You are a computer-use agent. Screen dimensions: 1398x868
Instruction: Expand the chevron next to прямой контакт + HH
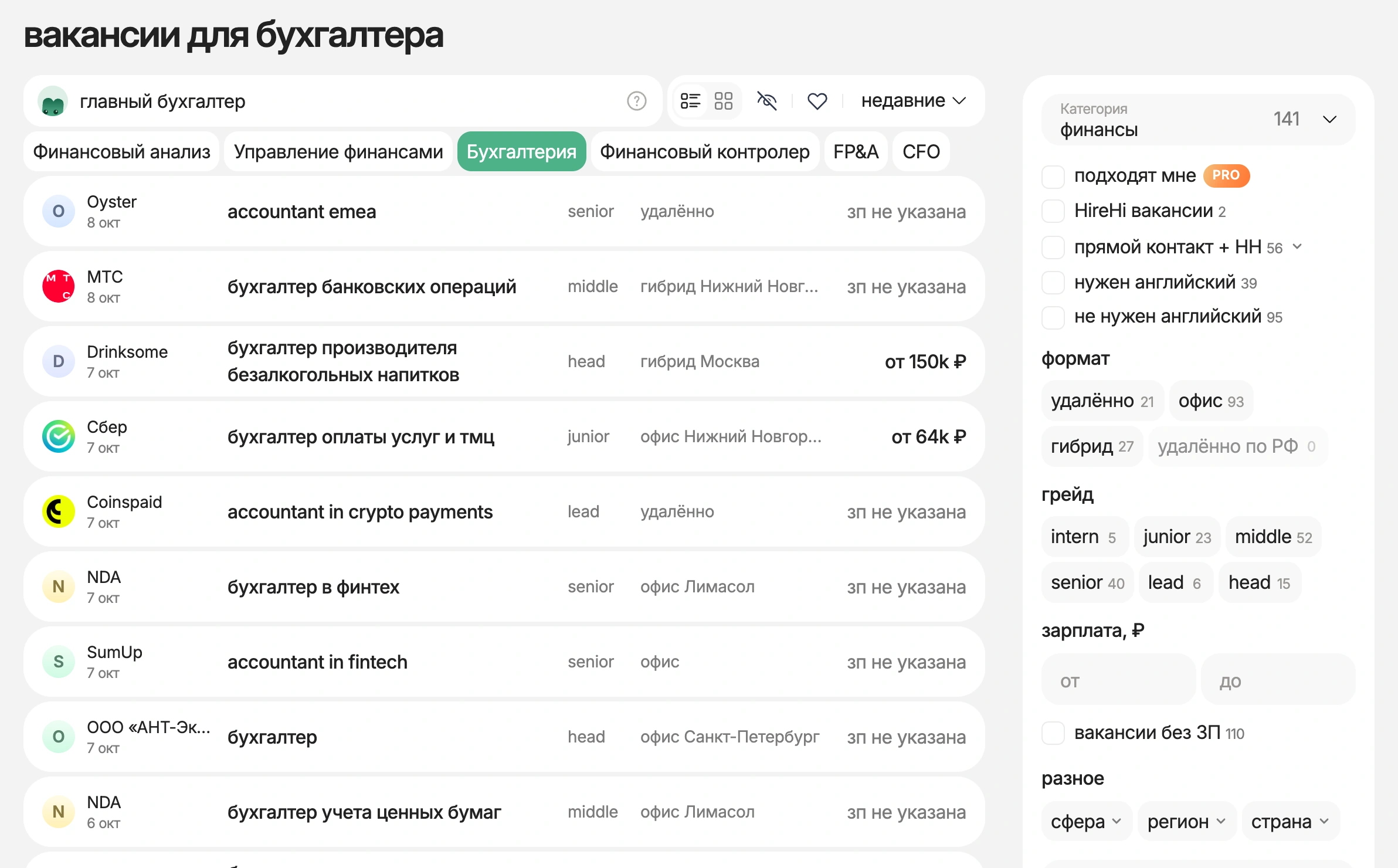(x=1298, y=247)
